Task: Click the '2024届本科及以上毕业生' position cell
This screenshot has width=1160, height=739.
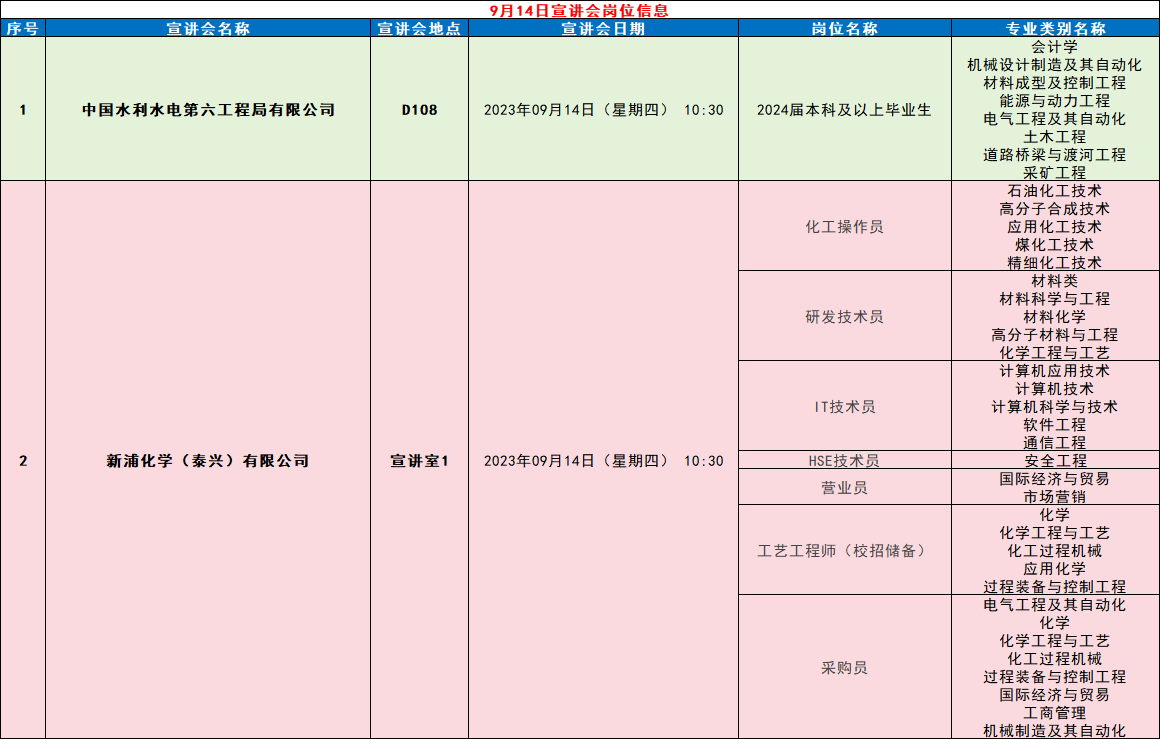Action: [844, 110]
